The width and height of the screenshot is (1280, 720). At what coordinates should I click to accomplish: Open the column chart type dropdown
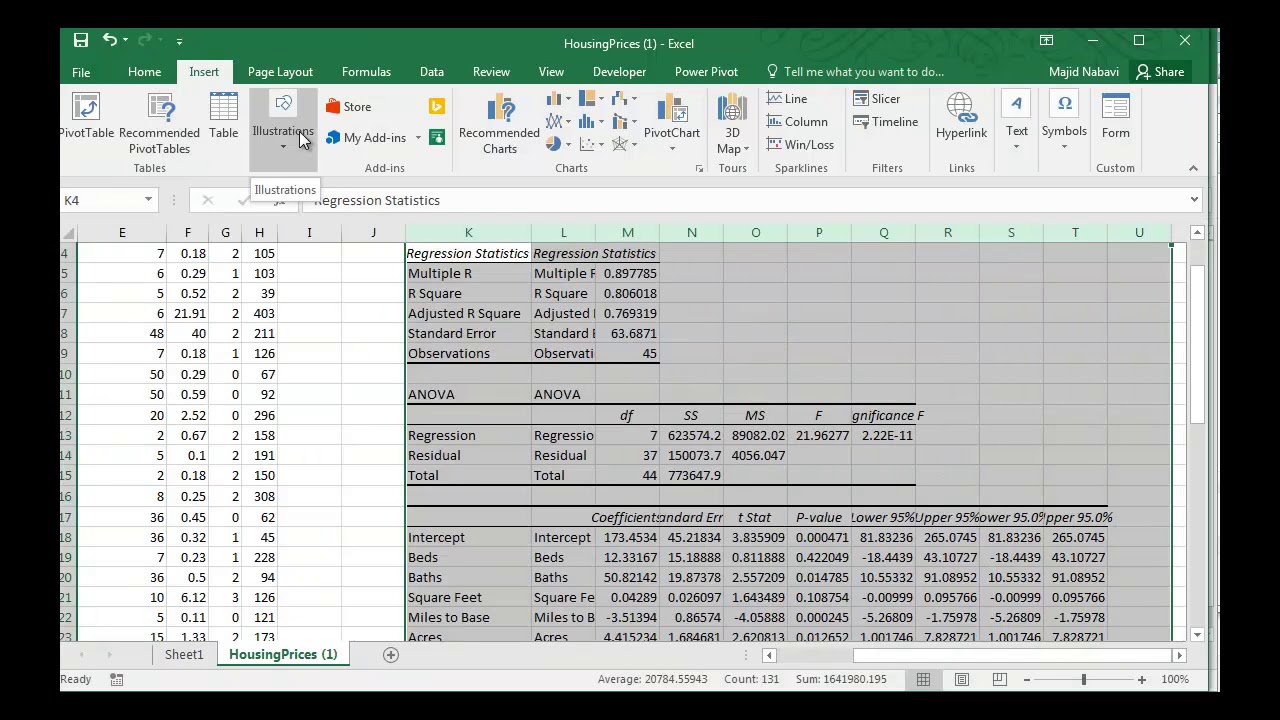click(x=568, y=99)
